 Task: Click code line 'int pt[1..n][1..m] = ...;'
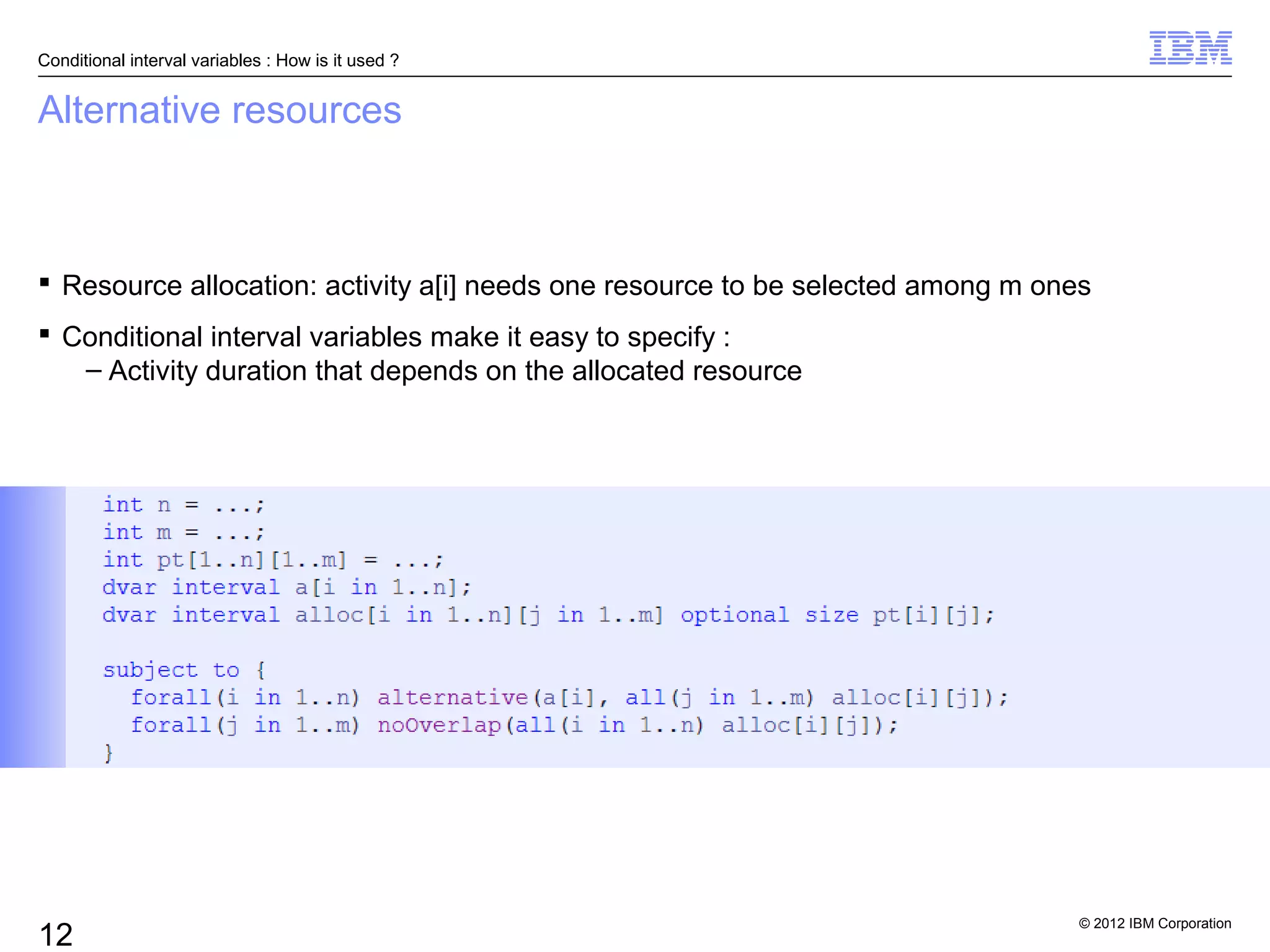point(273,560)
